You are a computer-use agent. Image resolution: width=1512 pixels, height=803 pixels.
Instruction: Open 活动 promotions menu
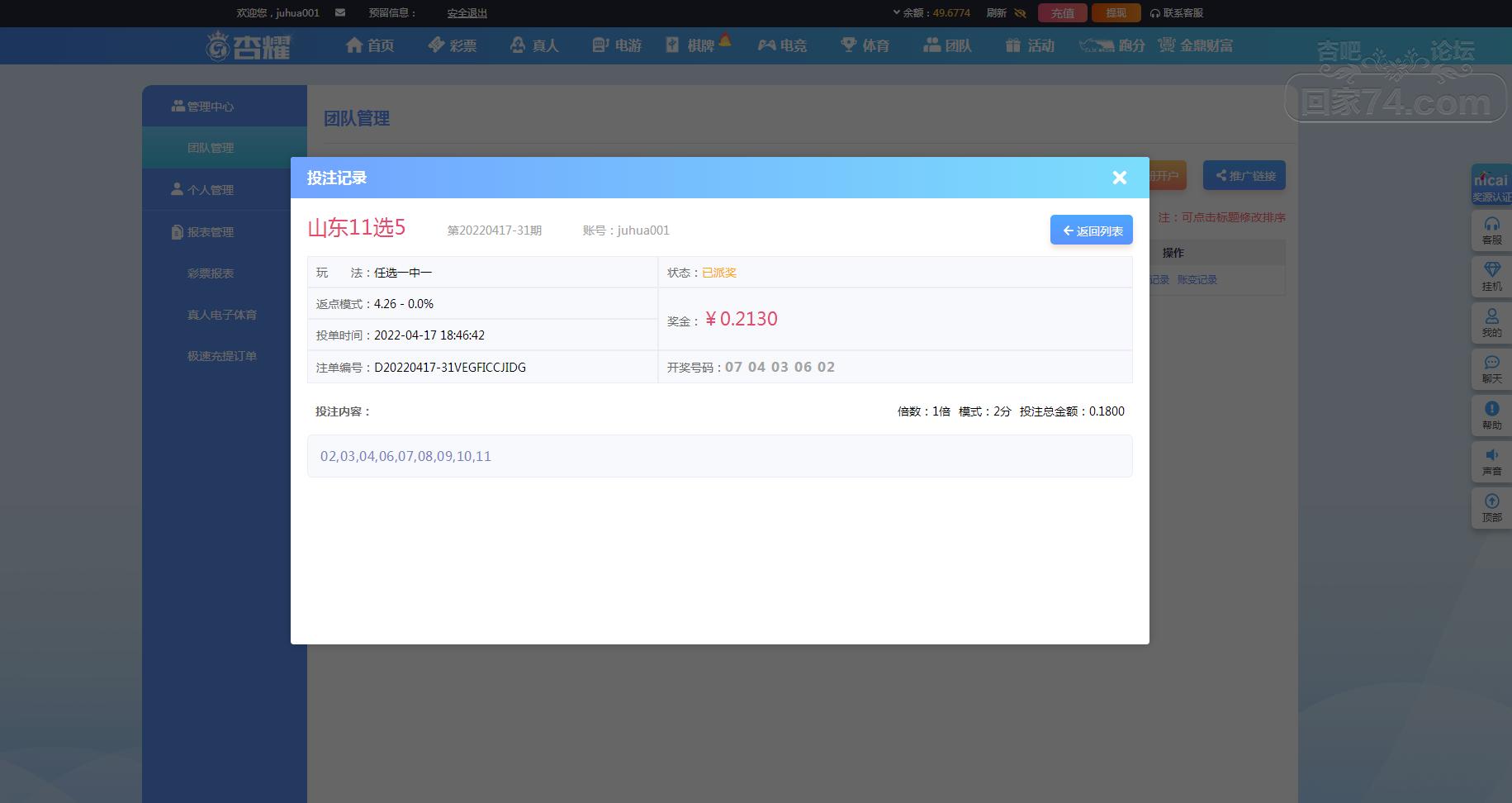pyautogui.click(x=1030, y=45)
